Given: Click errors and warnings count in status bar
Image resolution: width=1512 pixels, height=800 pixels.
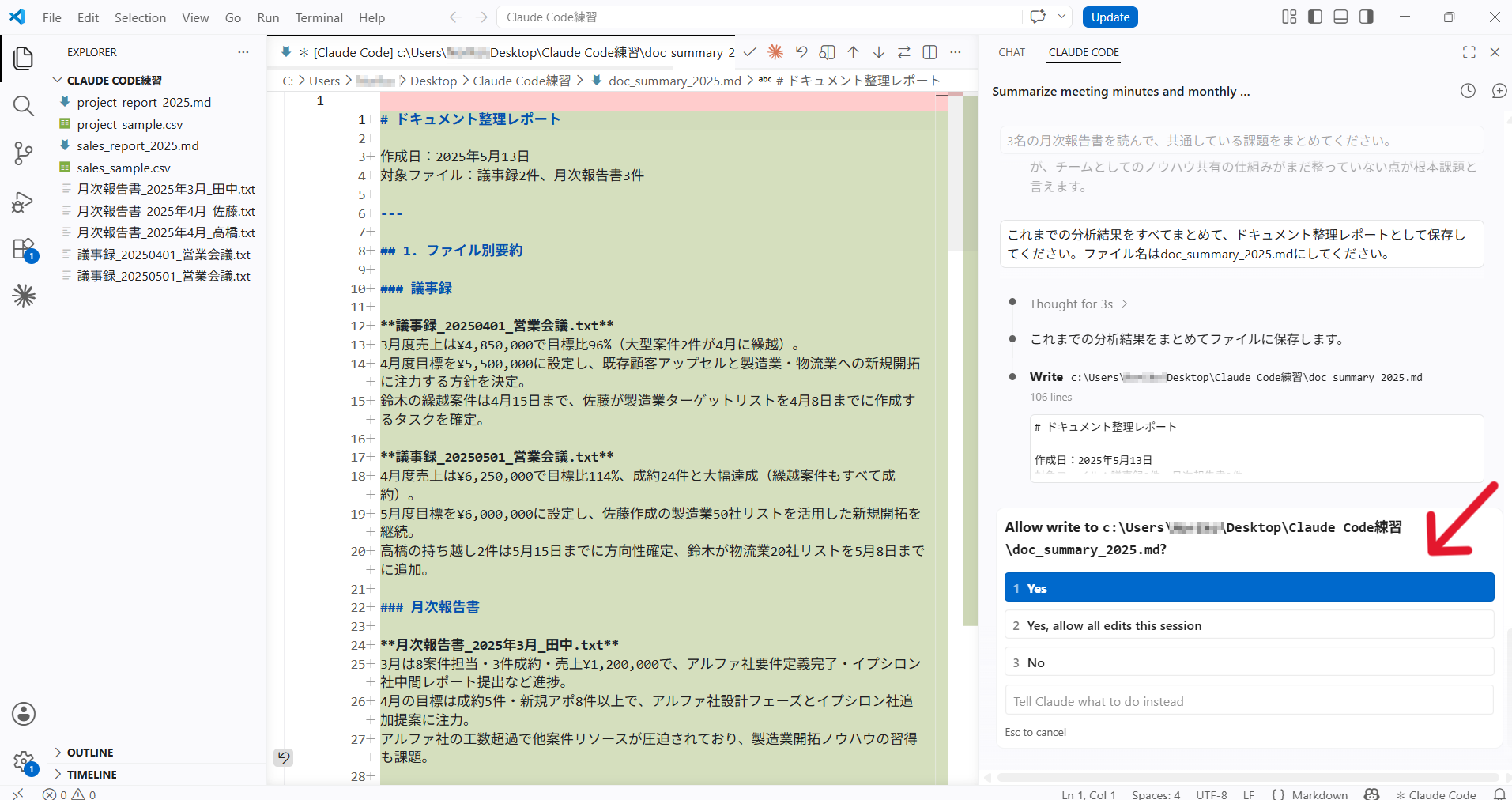Looking at the screenshot, I should (x=70, y=794).
